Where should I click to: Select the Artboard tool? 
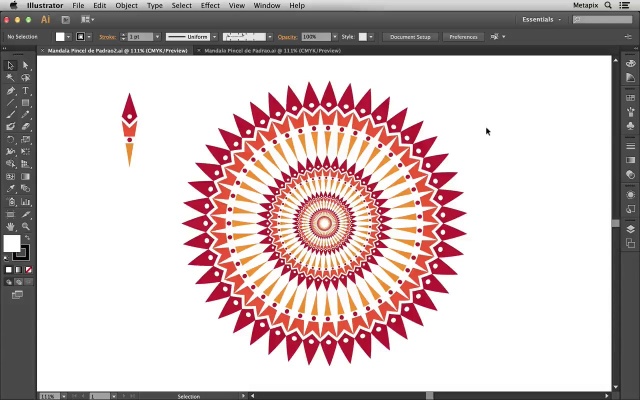coord(10,214)
